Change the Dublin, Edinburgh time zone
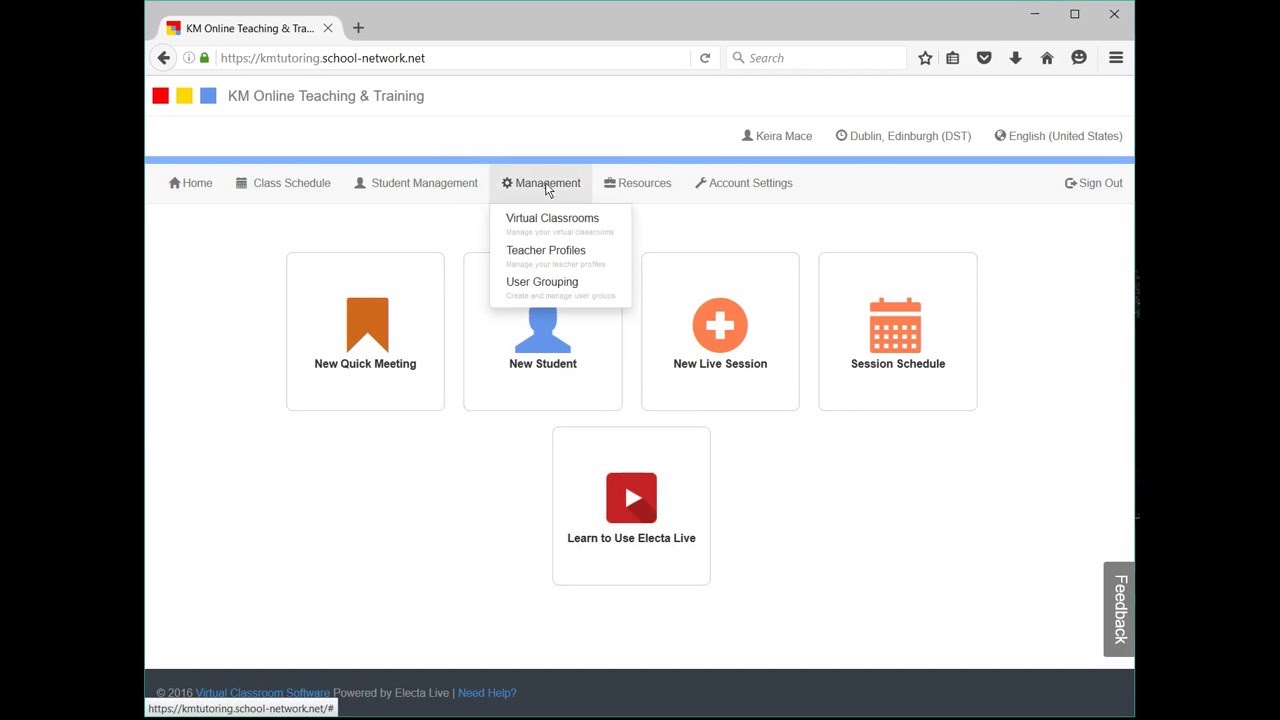The image size is (1280, 720). (x=904, y=136)
